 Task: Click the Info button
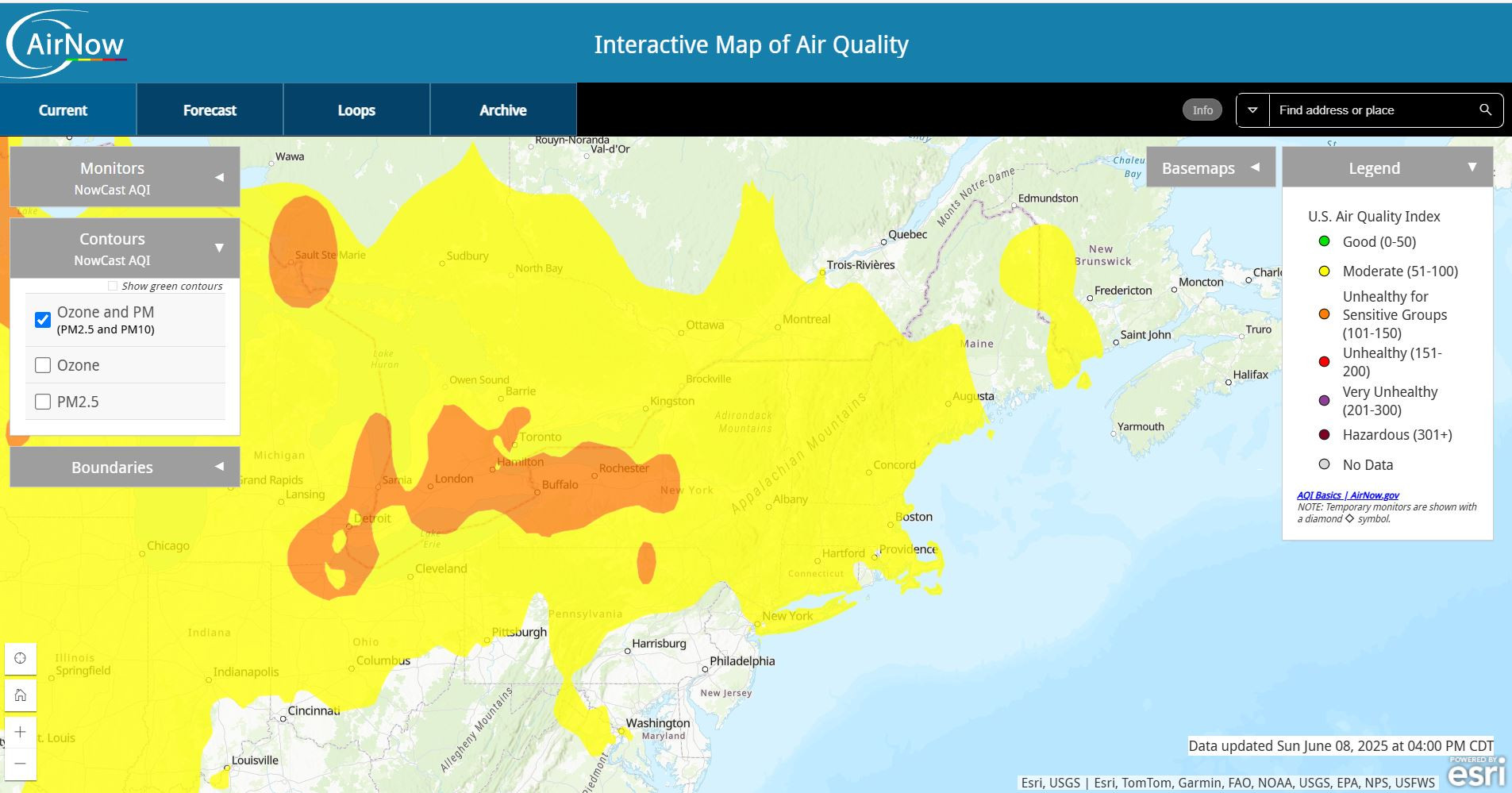click(x=1202, y=110)
